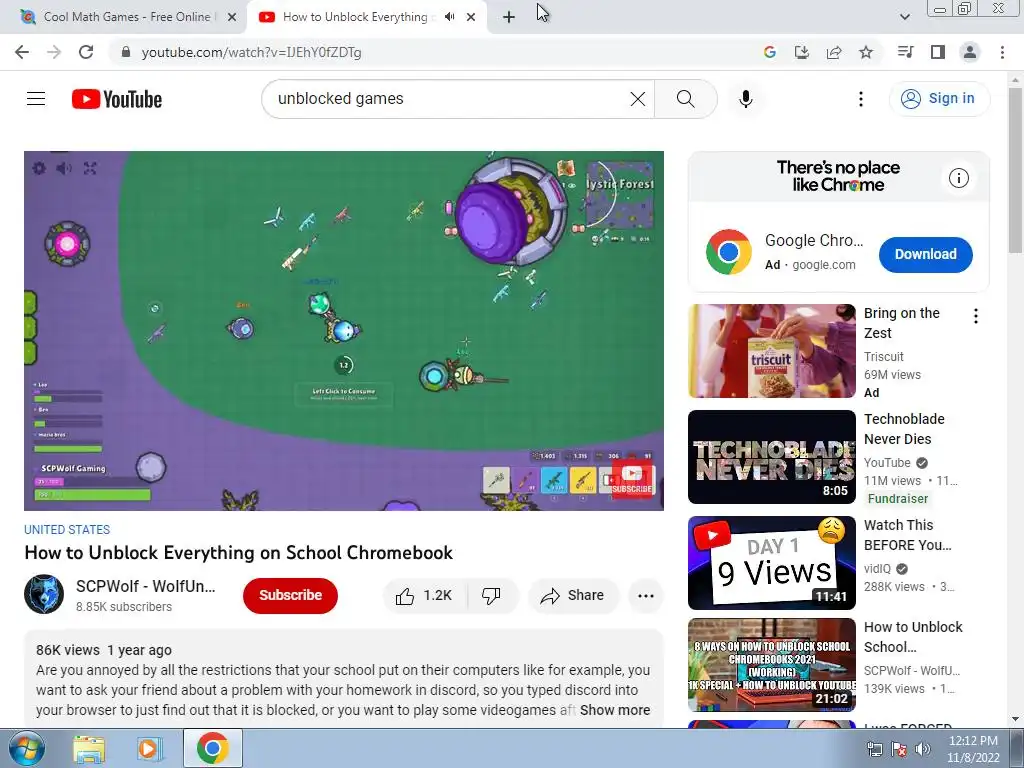This screenshot has height=768, width=1024.
Task: Open Chrome three-dot menu
Action: [x=1002, y=52]
